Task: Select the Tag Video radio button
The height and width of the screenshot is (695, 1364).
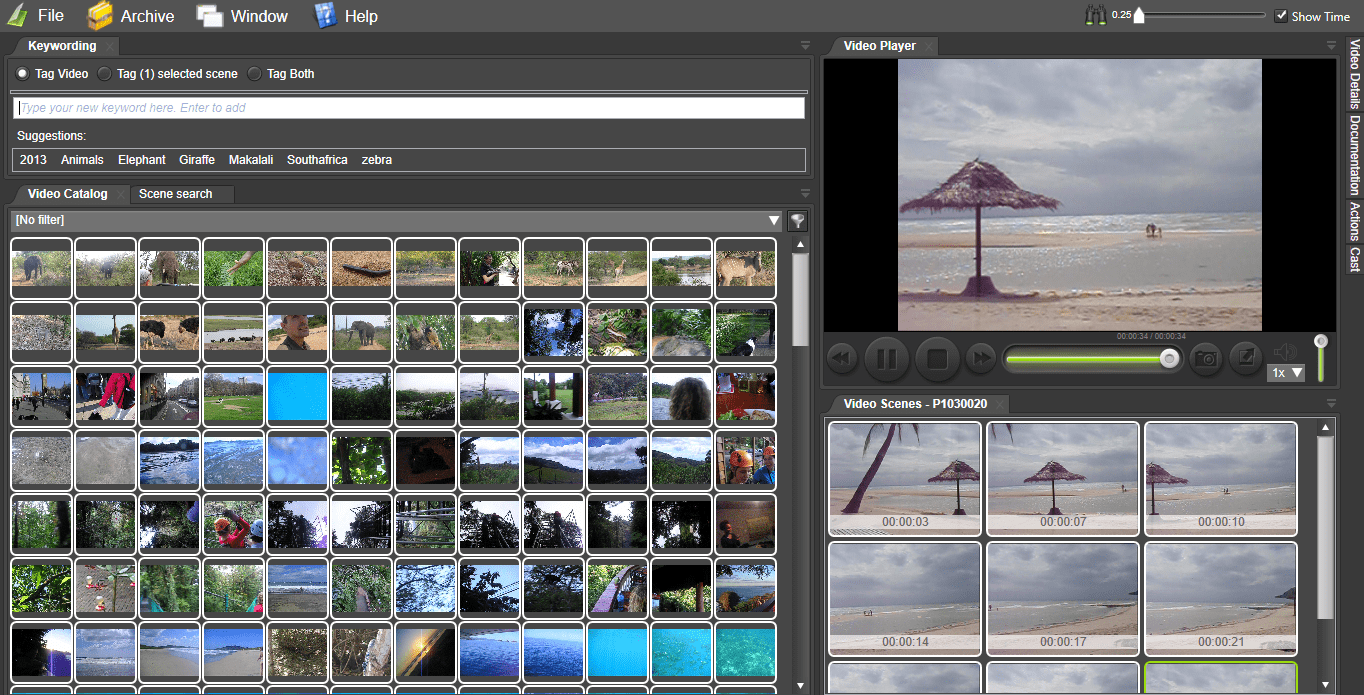Action: [x=23, y=74]
